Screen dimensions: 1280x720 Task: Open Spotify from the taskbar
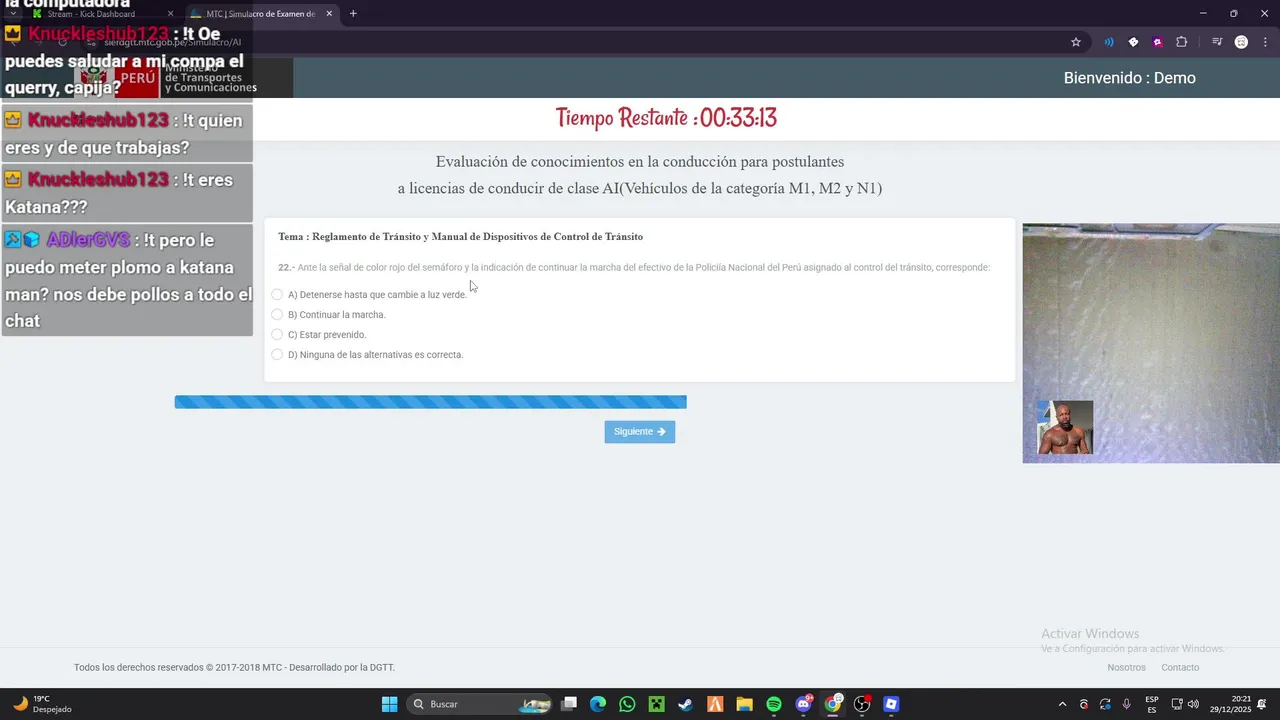tap(774, 704)
